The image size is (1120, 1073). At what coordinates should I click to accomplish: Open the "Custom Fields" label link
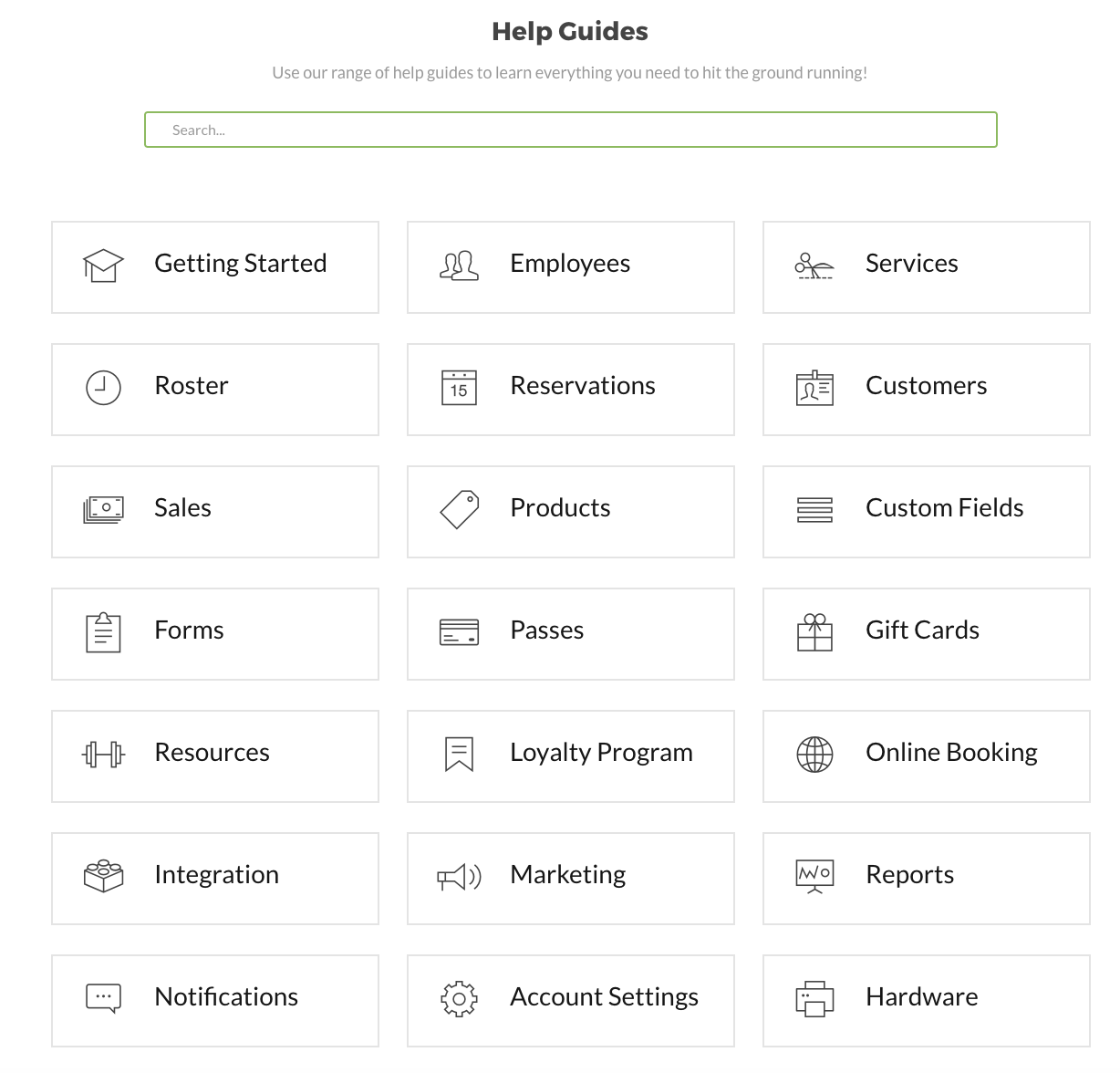tap(944, 507)
